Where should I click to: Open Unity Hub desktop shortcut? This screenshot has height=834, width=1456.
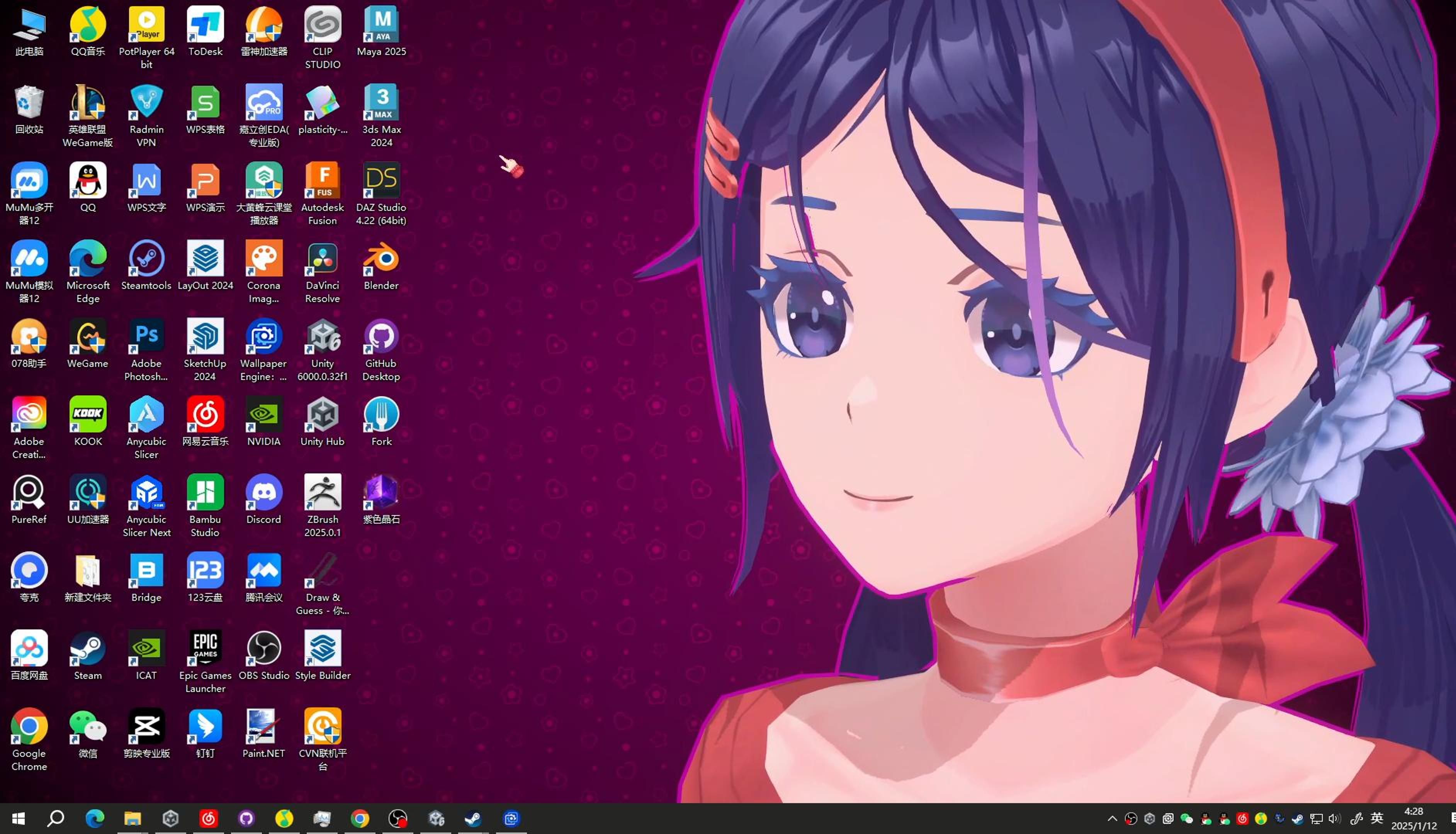click(323, 422)
